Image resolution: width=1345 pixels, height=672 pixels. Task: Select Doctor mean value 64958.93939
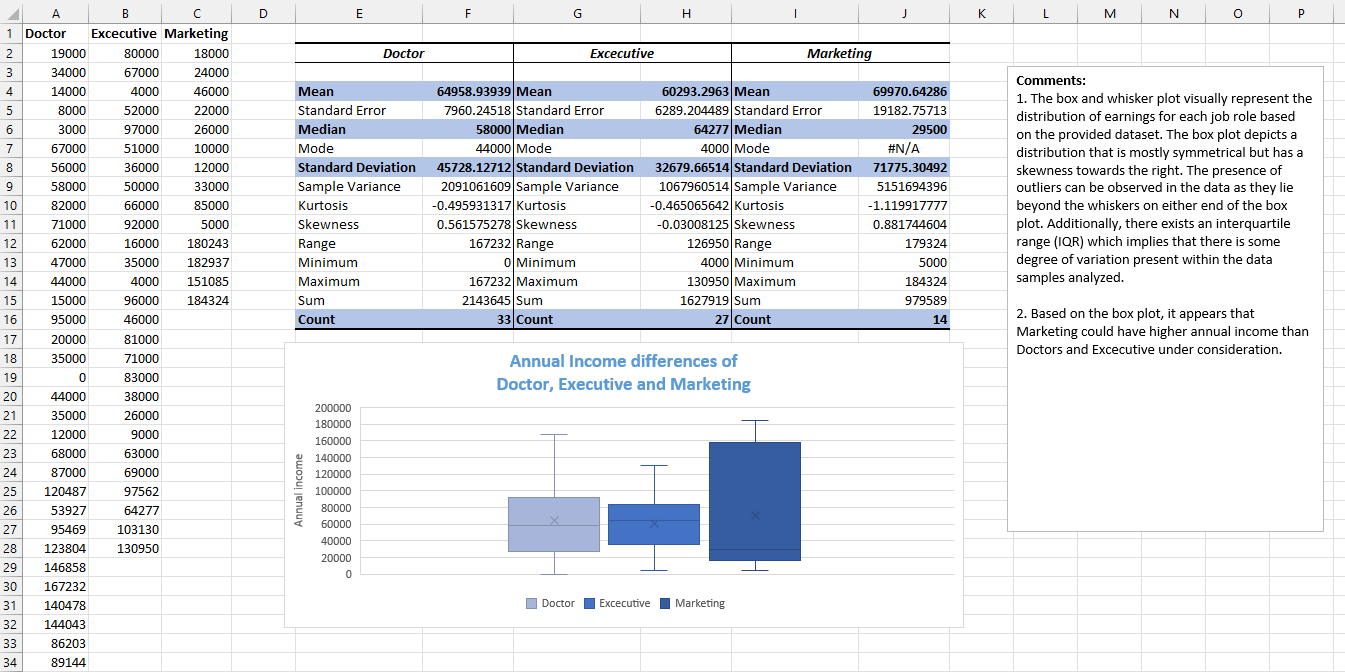coord(468,91)
